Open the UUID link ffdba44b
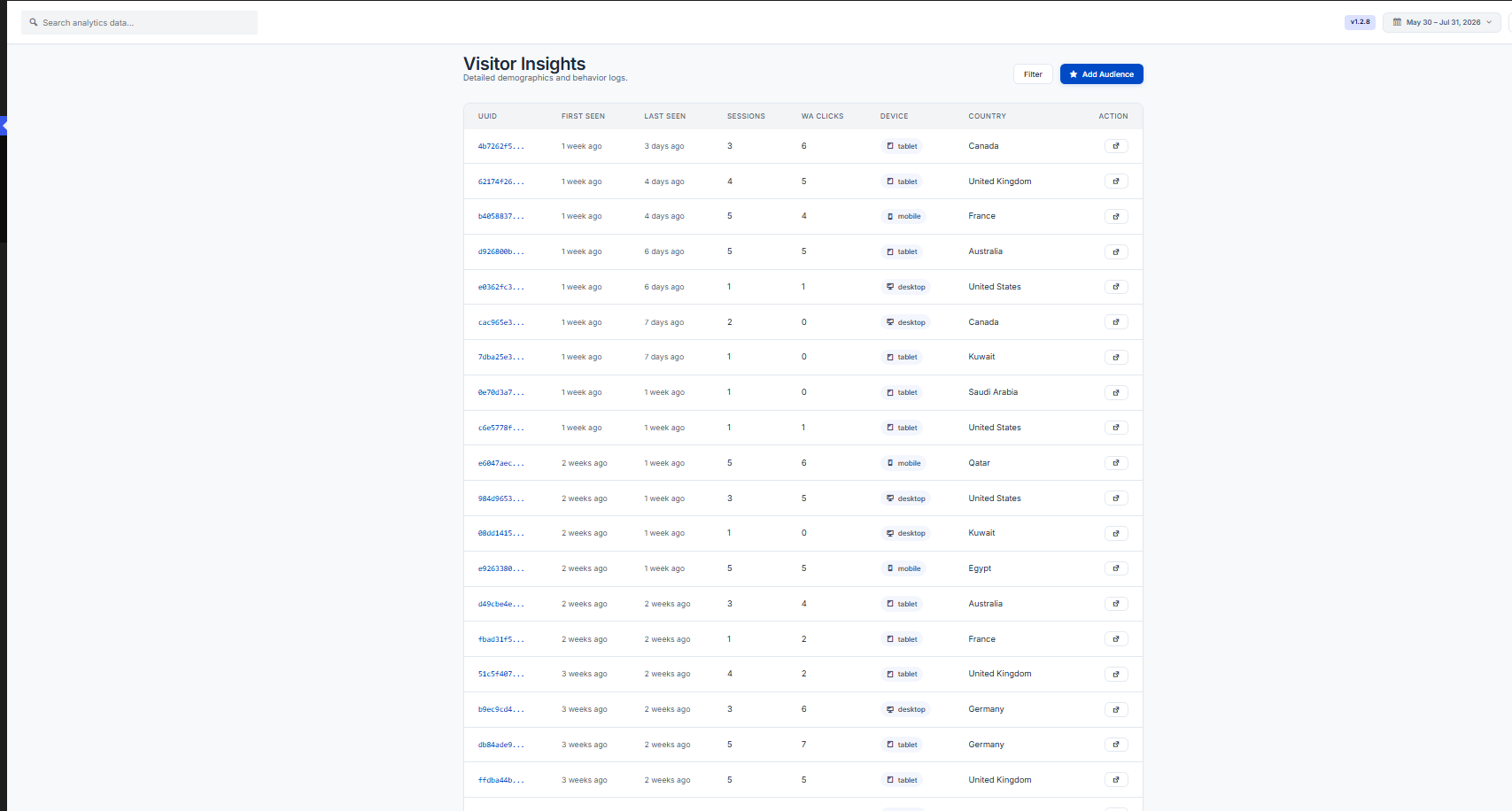The image size is (1512, 811). (501, 780)
